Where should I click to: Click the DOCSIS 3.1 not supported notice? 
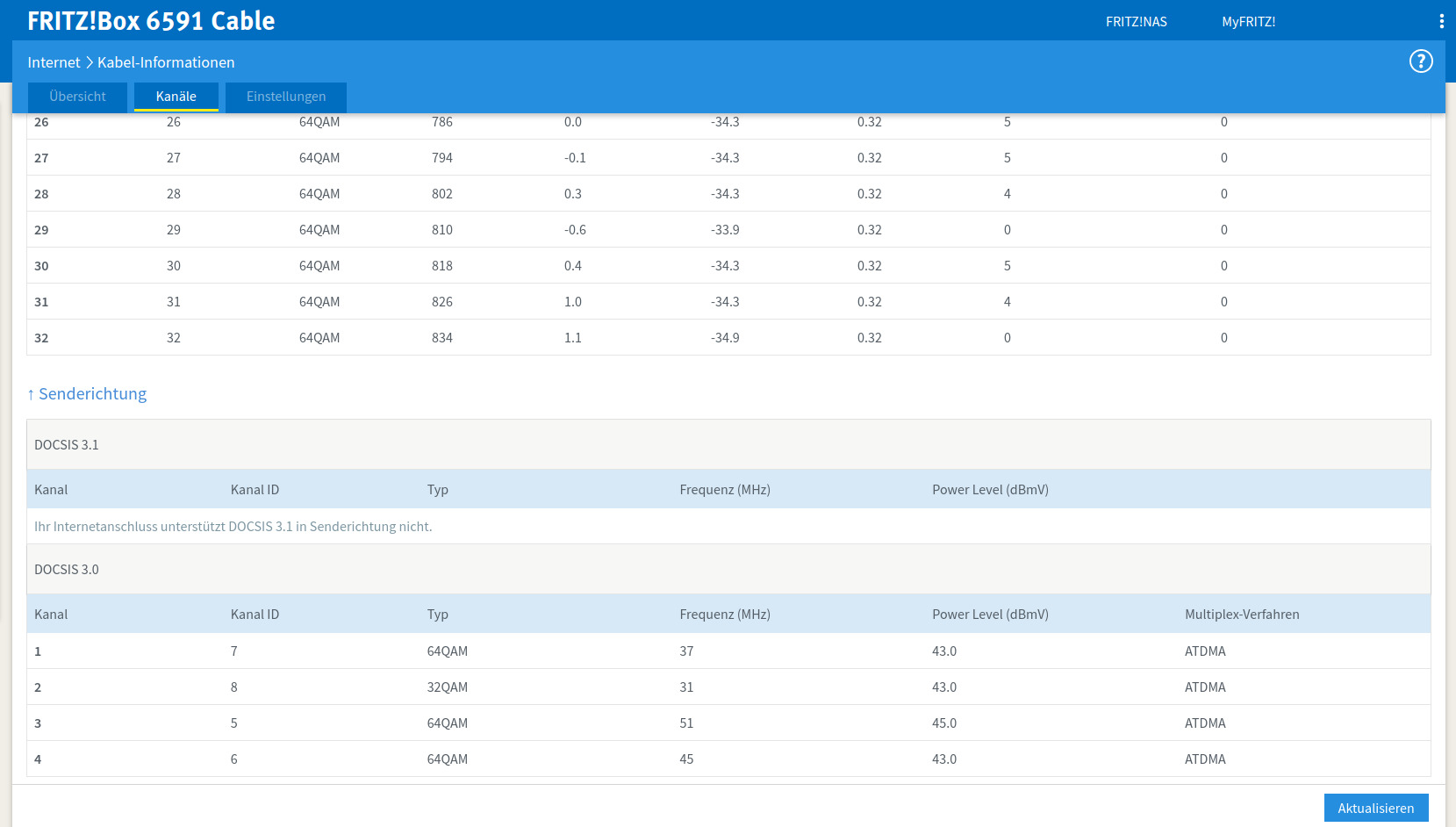coord(233,527)
